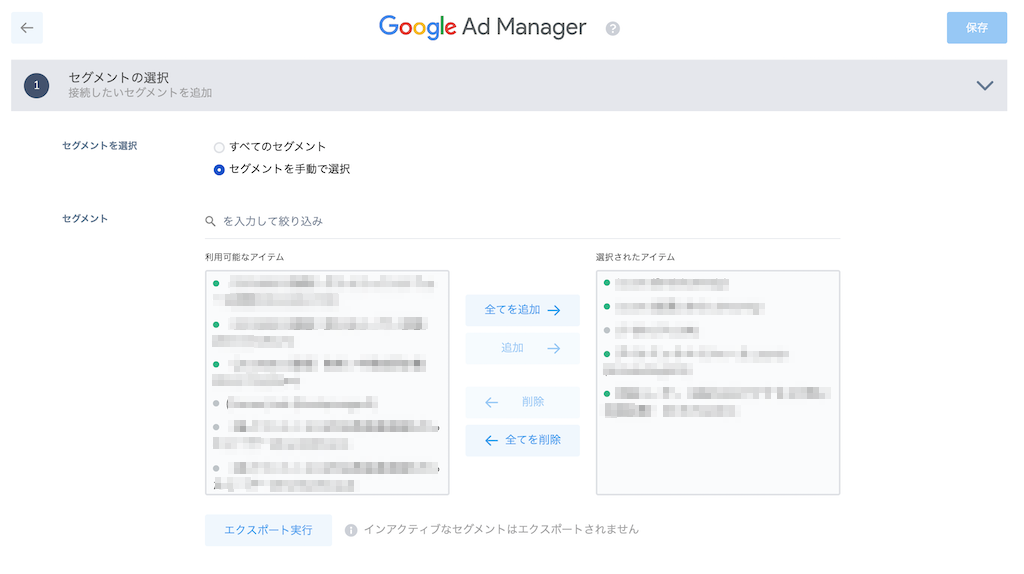Click the search magnifier icon
The image size is (1024, 574).
coord(210,221)
